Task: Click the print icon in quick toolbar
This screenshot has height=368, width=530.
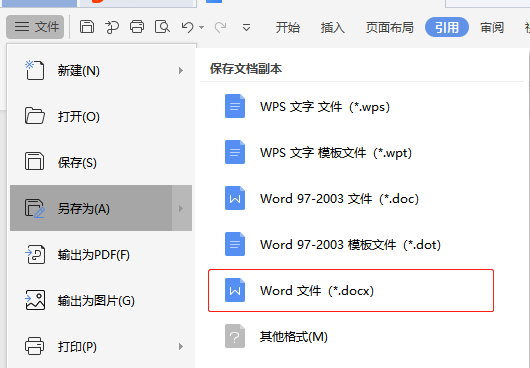Action: click(137, 27)
